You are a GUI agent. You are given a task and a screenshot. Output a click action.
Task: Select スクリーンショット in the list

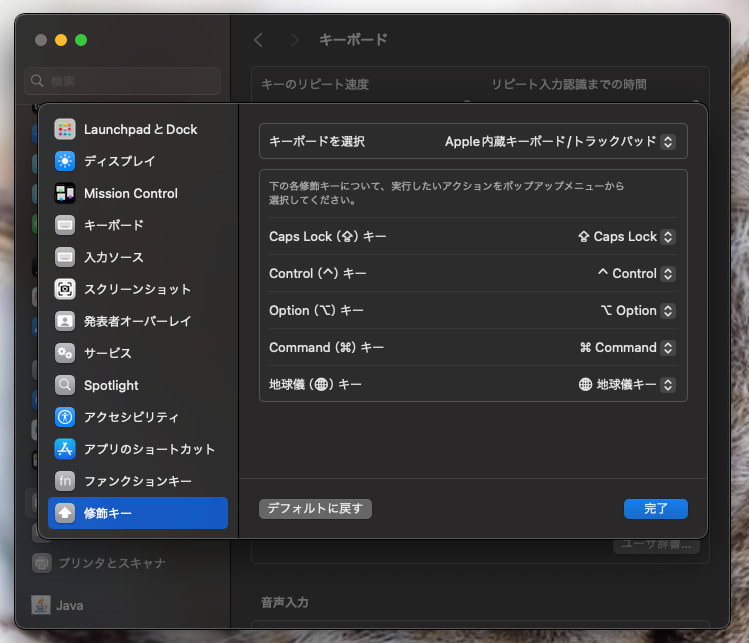click(x=138, y=289)
